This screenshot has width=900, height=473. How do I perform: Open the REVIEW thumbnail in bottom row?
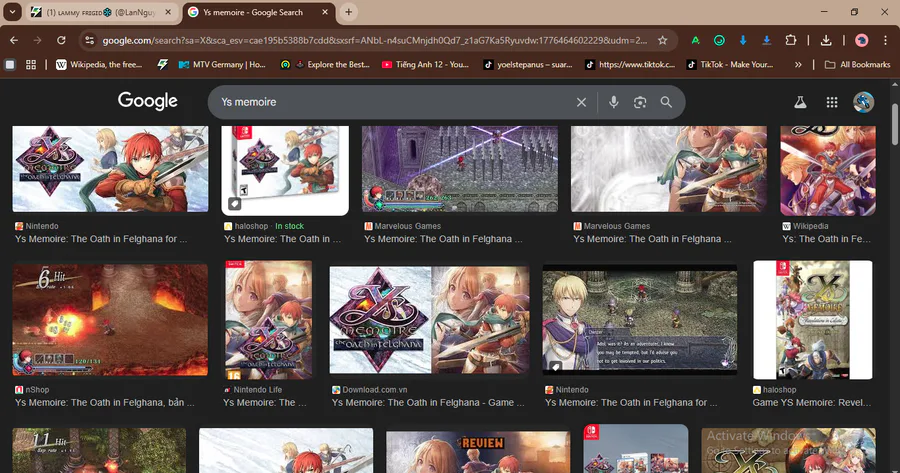(478, 452)
